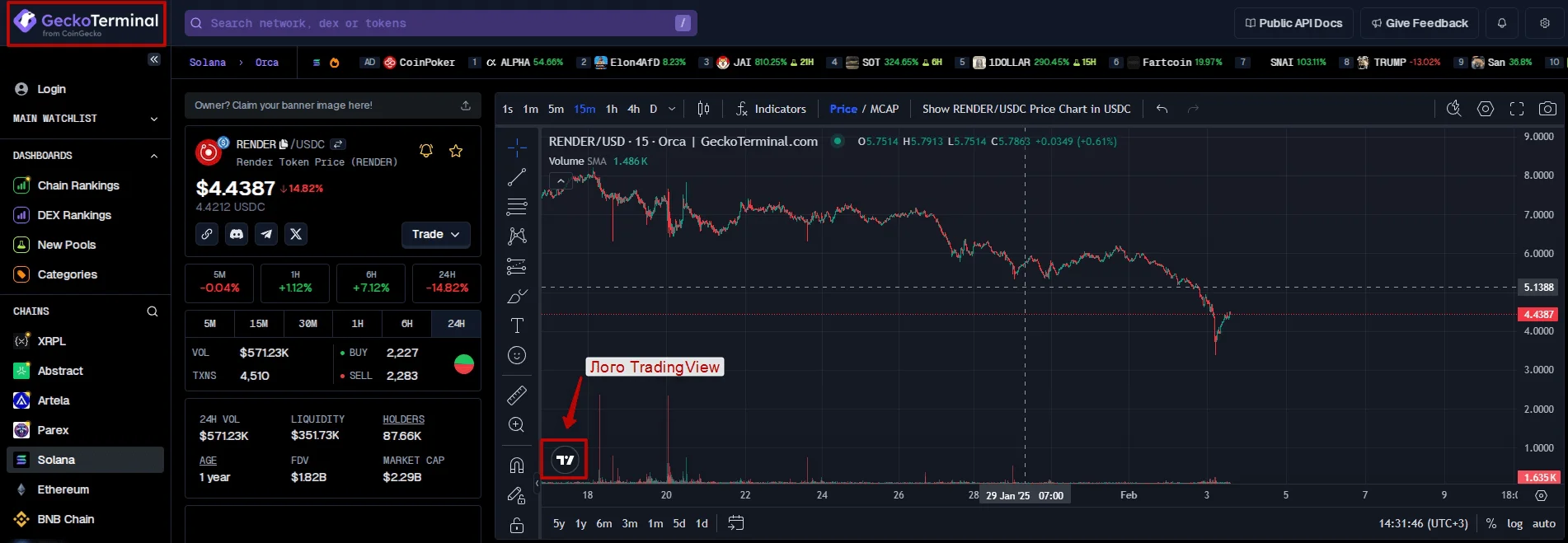
Task: Copy the RENDER token address
Action: pos(284,144)
